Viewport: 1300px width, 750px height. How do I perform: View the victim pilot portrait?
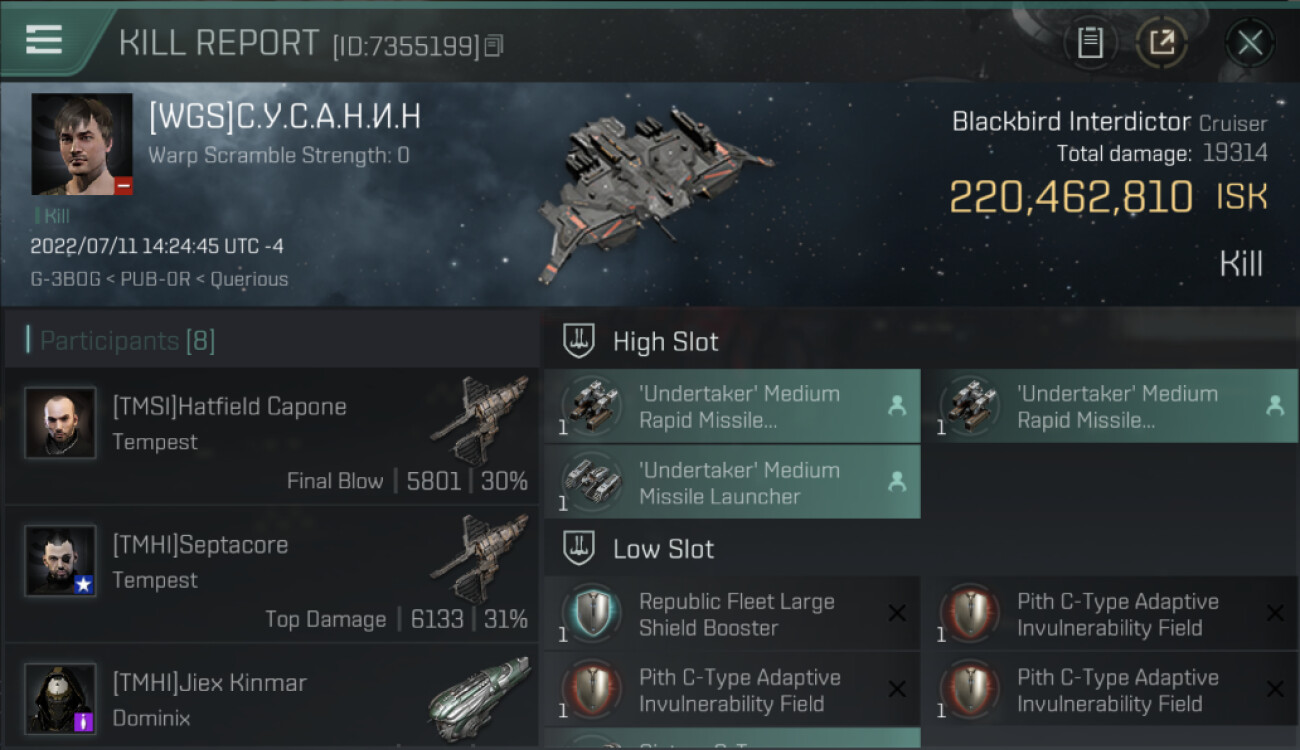coord(82,144)
